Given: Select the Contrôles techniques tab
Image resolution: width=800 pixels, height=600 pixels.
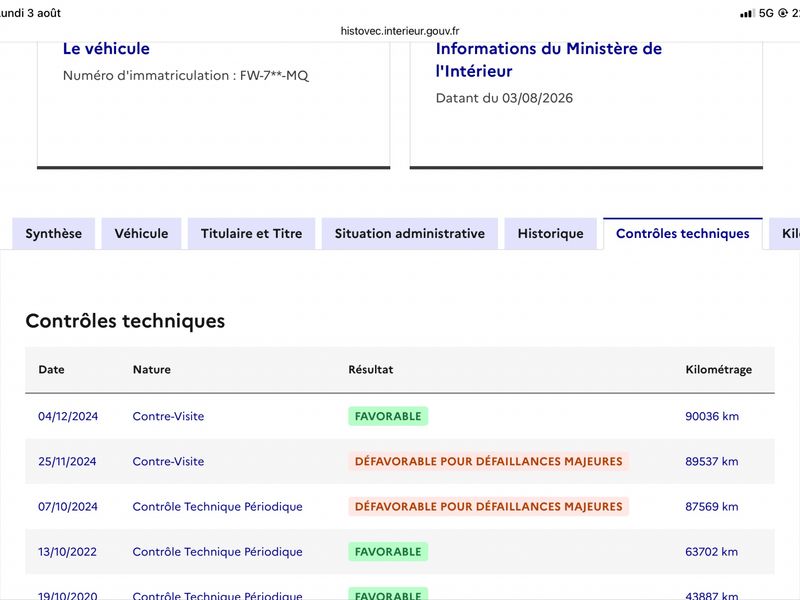Looking at the screenshot, I should (x=683, y=234).
